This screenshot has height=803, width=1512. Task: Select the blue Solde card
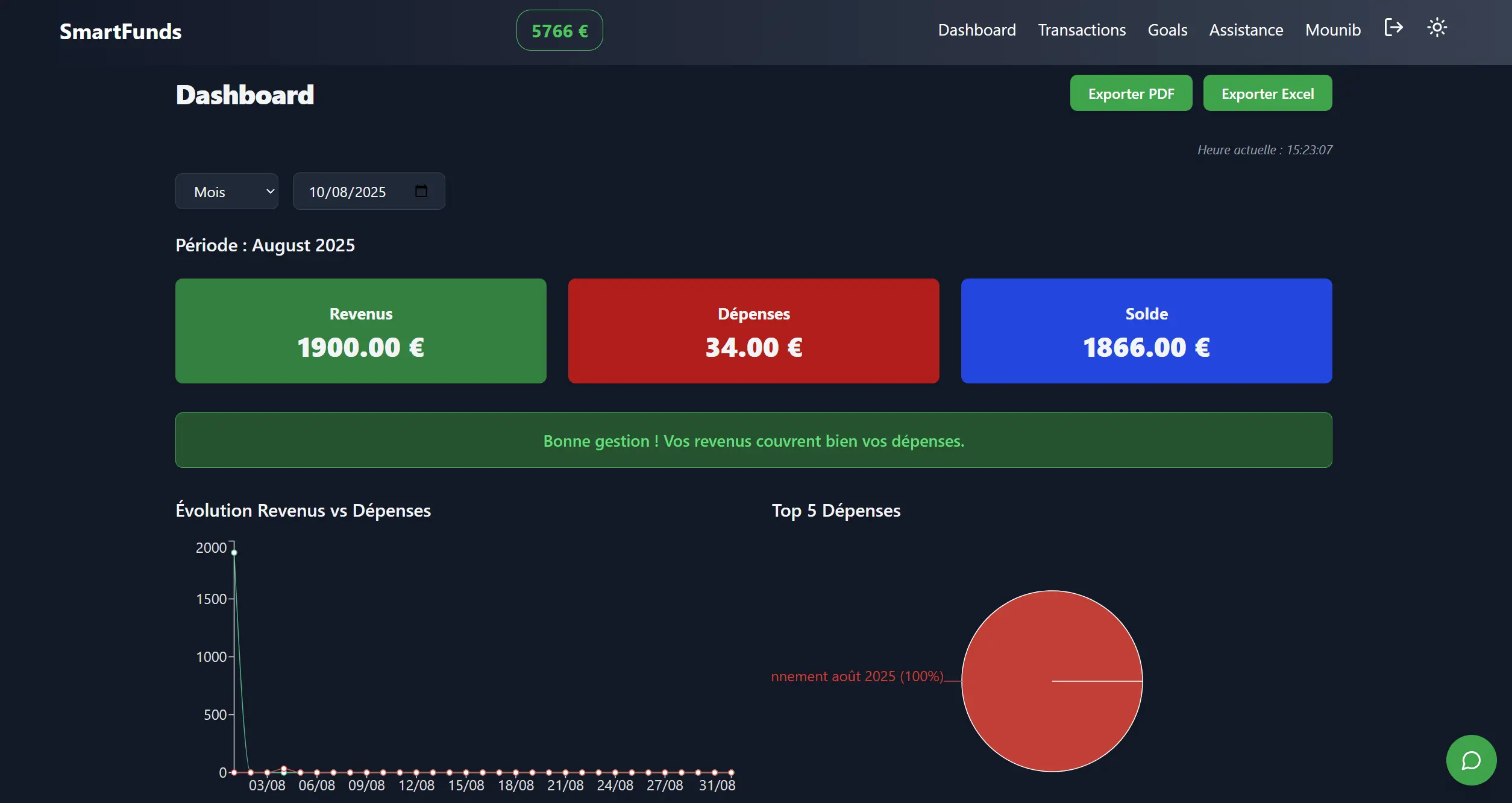[1146, 330]
